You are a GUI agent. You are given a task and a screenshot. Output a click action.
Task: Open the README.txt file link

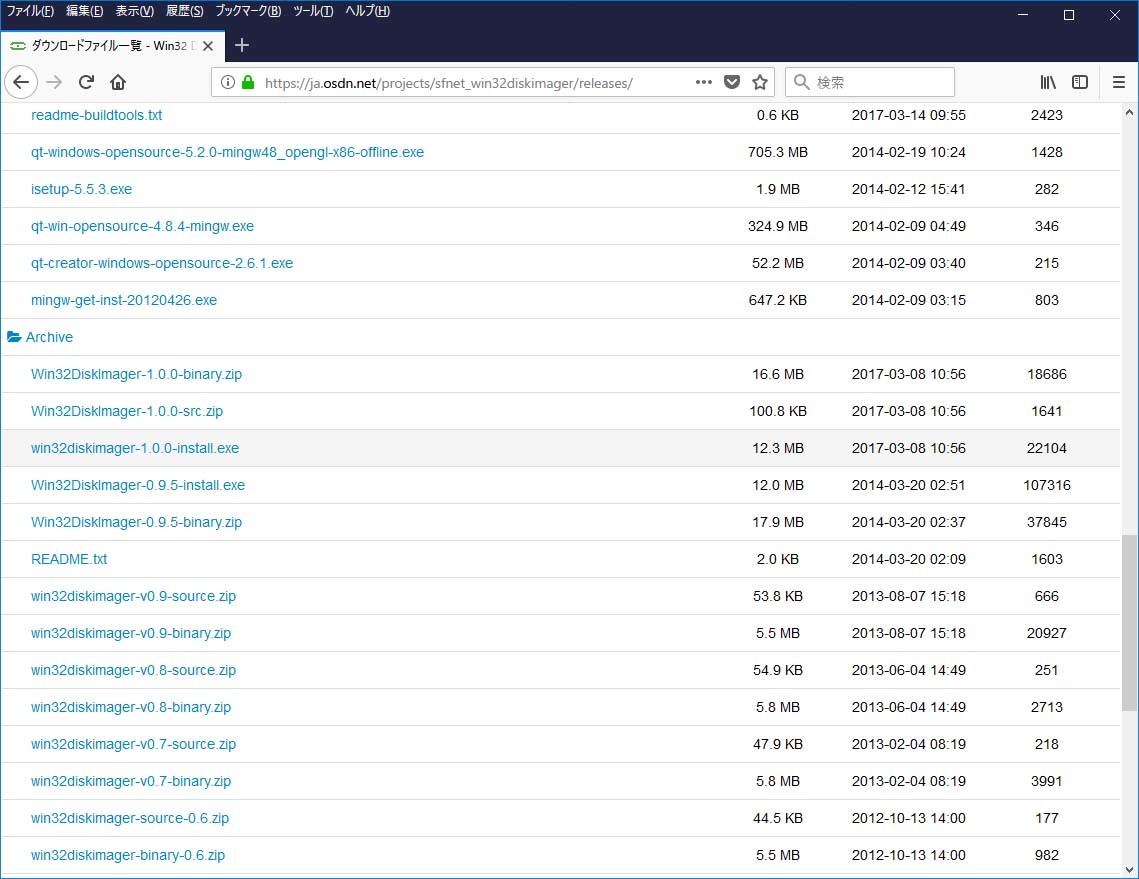click(x=69, y=559)
